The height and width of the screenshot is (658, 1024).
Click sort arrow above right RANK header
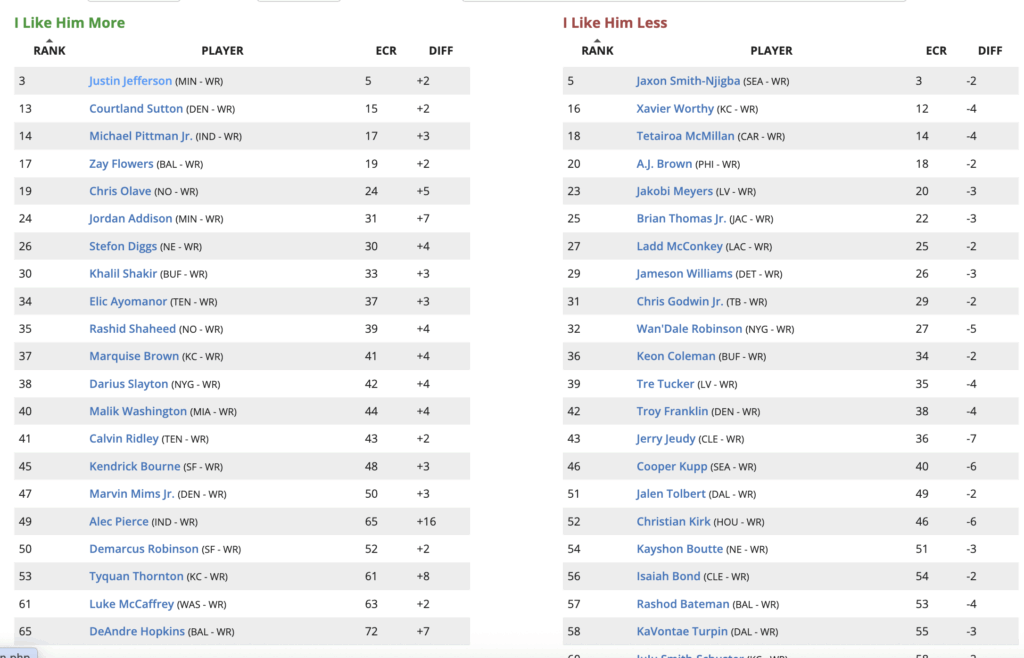[597, 41]
